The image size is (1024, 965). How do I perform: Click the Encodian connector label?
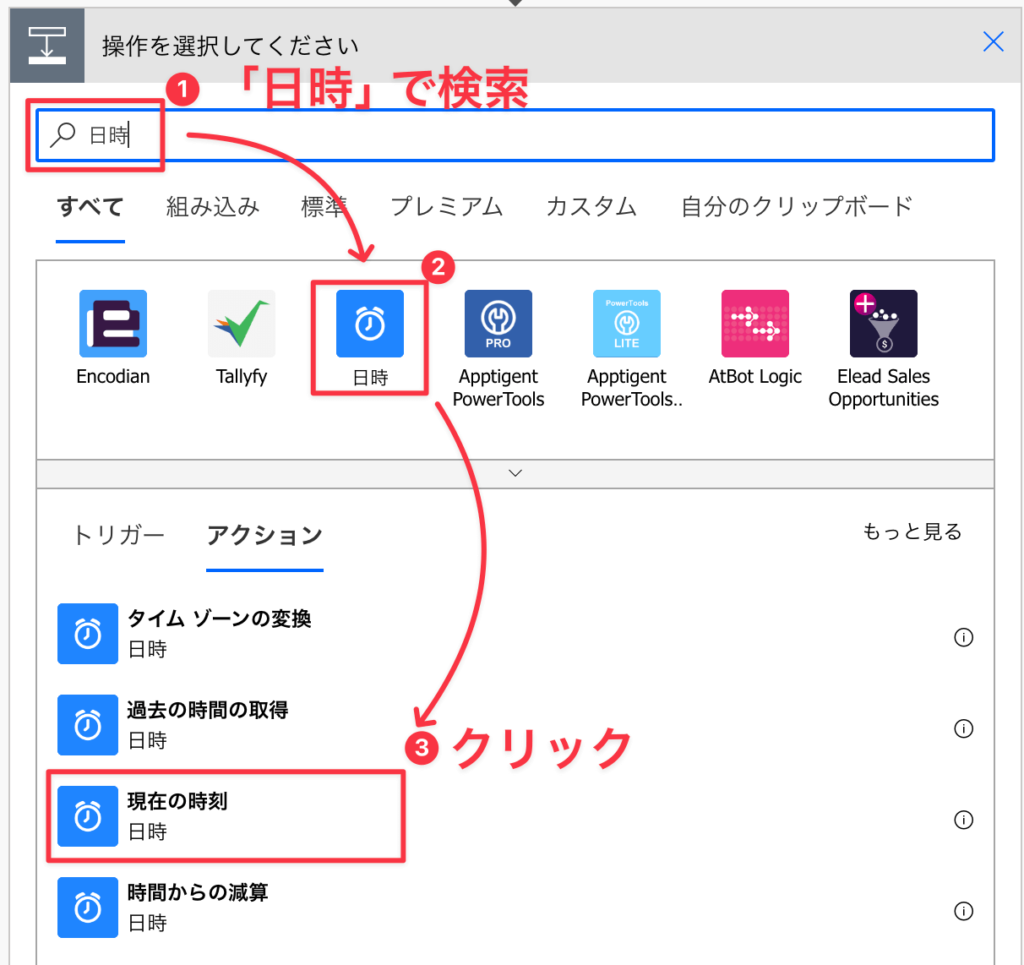113,377
